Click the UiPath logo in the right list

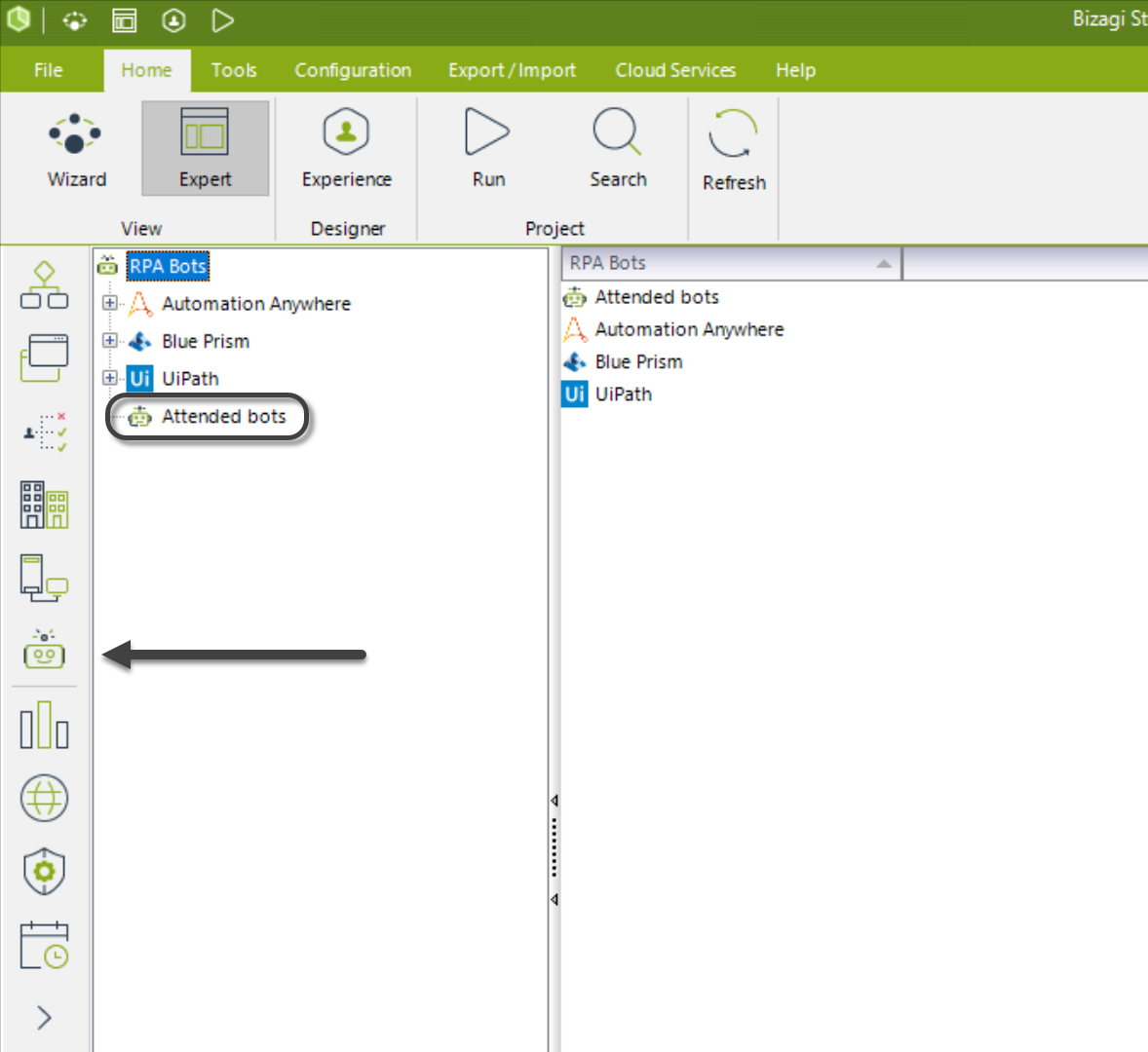575,394
